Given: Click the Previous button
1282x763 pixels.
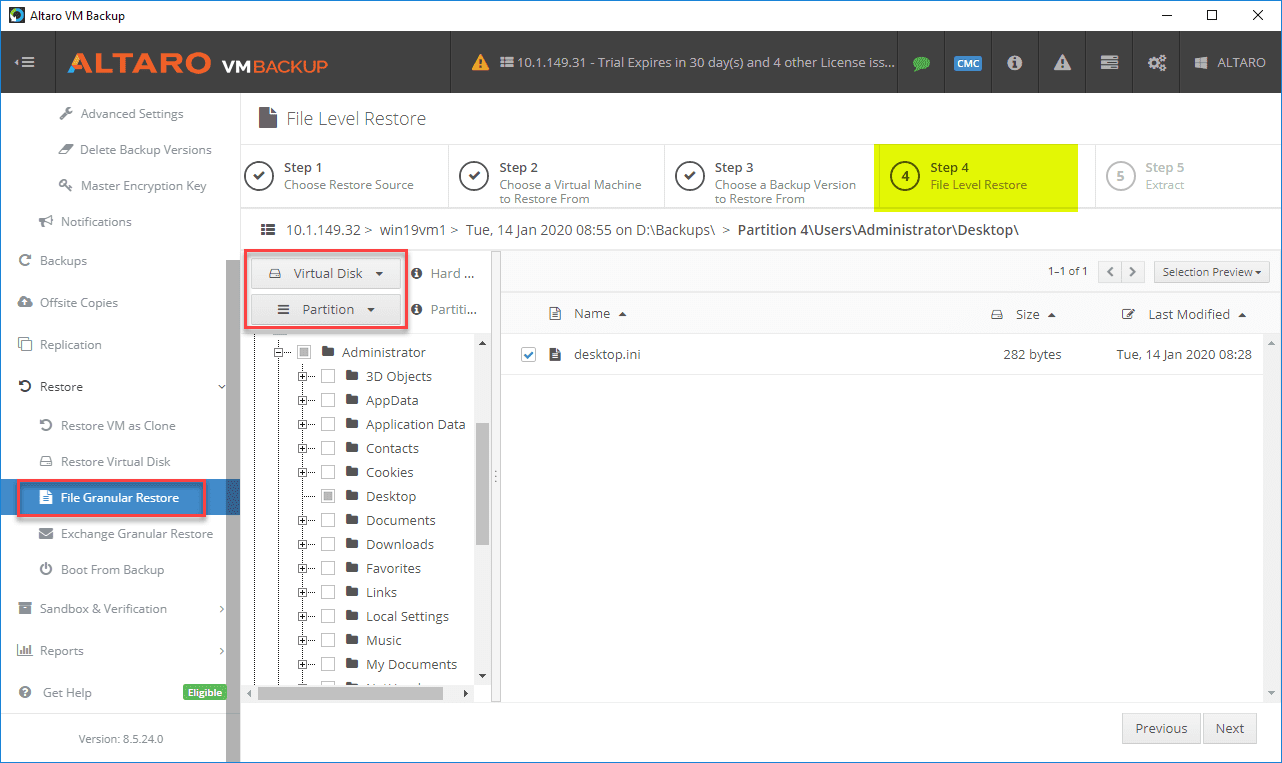Looking at the screenshot, I should 1161,728.
